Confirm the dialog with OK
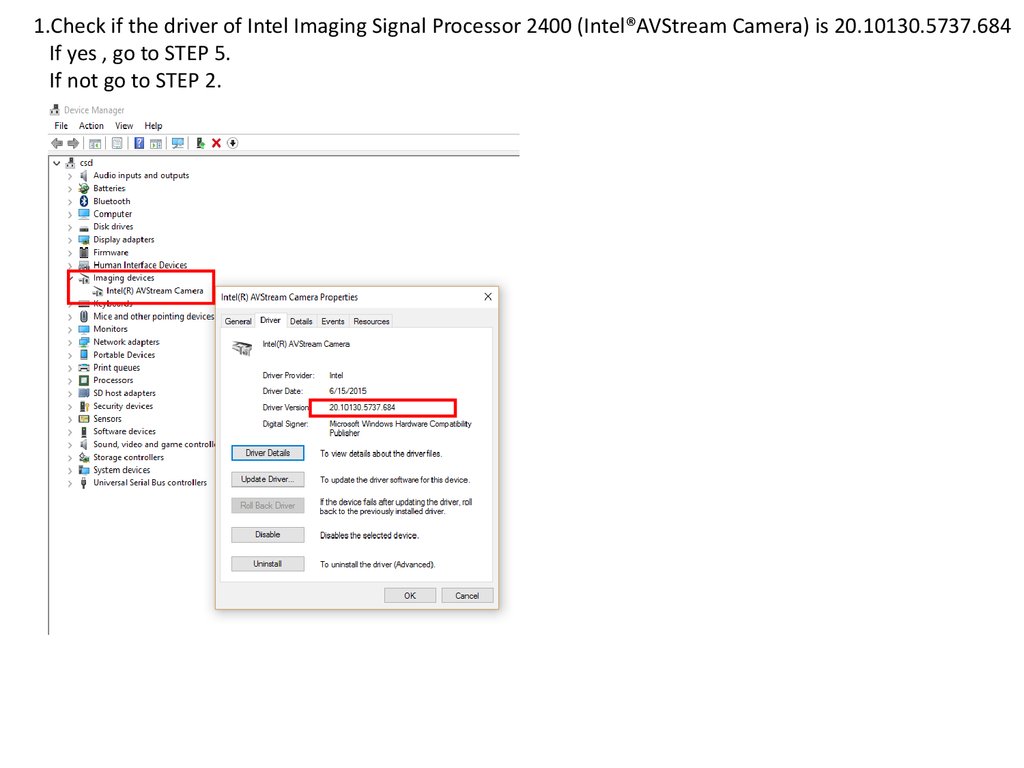This screenshot has height=768, width=1024. [x=409, y=596]
